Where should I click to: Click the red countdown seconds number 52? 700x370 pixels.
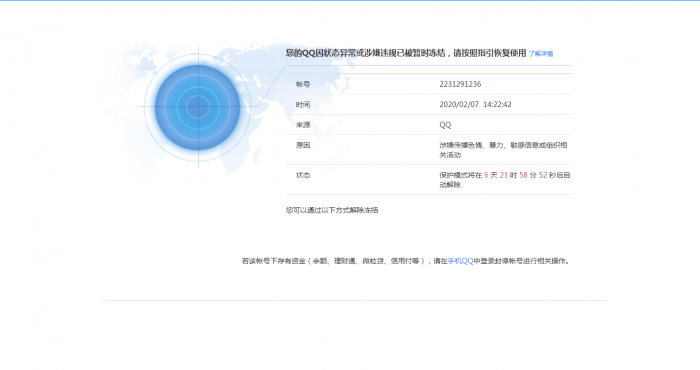click(543, 175)
